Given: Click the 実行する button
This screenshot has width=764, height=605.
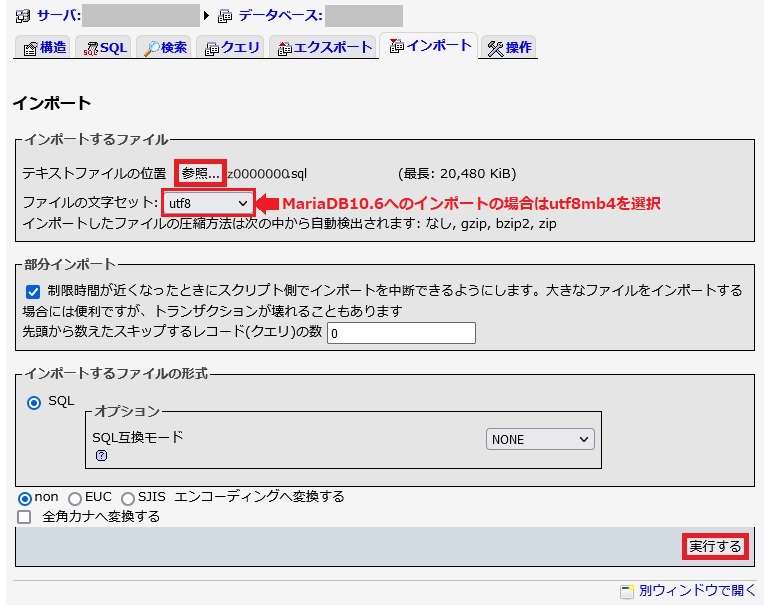Looking at the screenshot, I should 715,546.
